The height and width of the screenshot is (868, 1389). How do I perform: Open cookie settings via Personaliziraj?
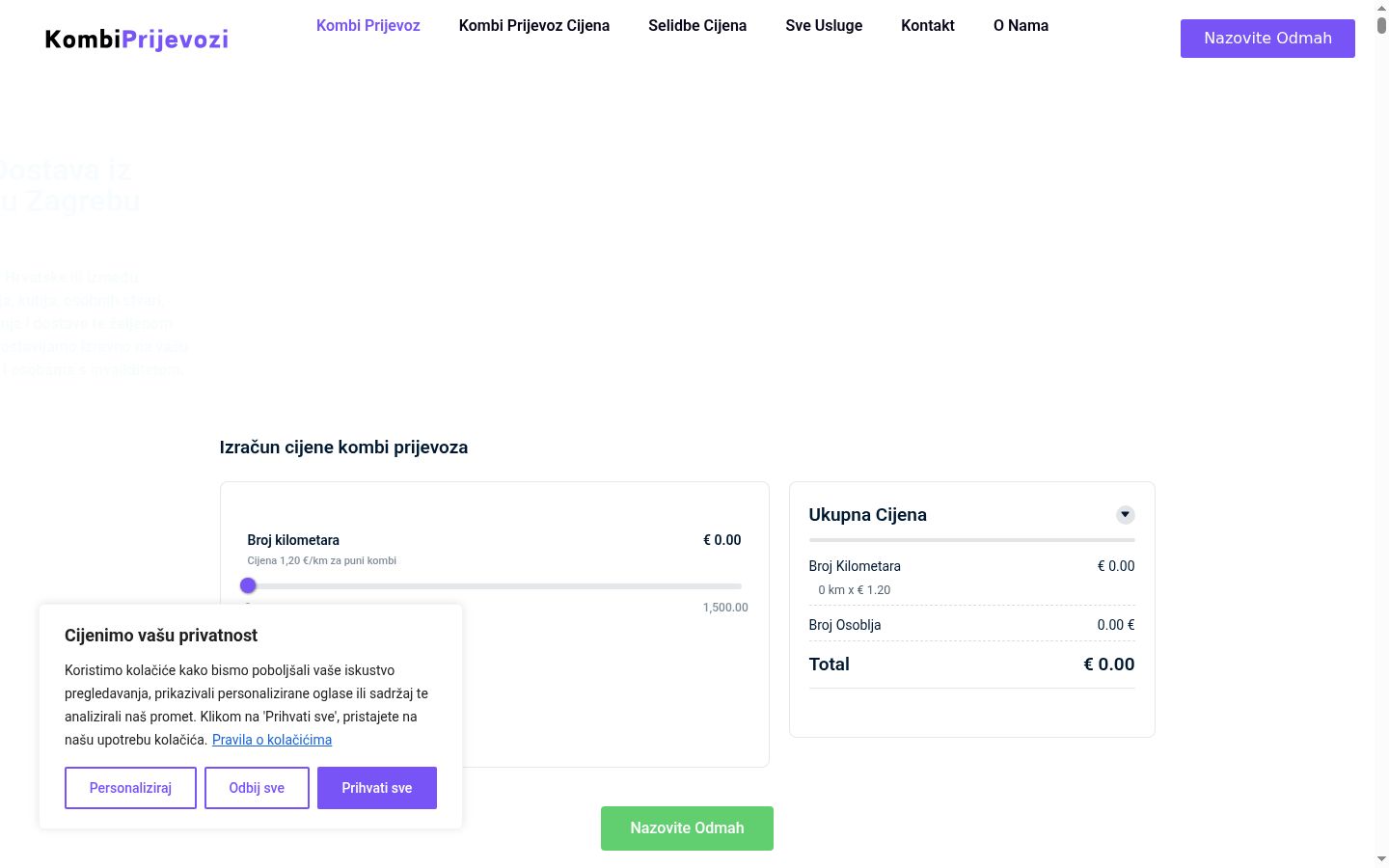click(130, 788)
